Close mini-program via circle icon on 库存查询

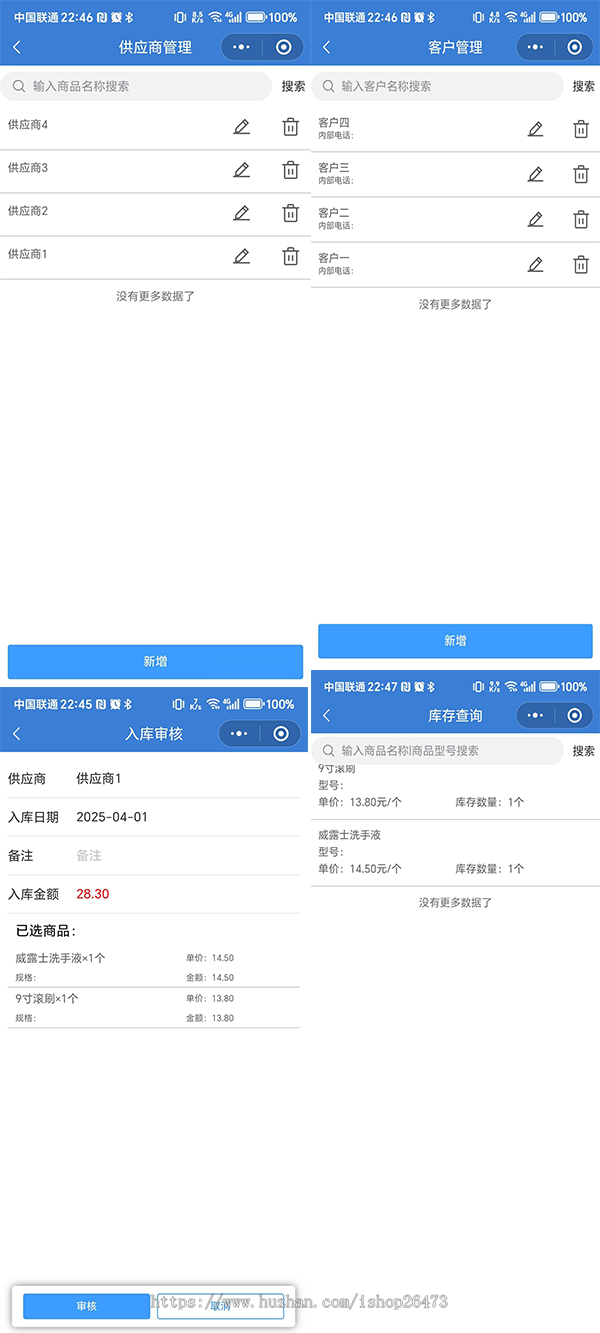pos(574,715)
